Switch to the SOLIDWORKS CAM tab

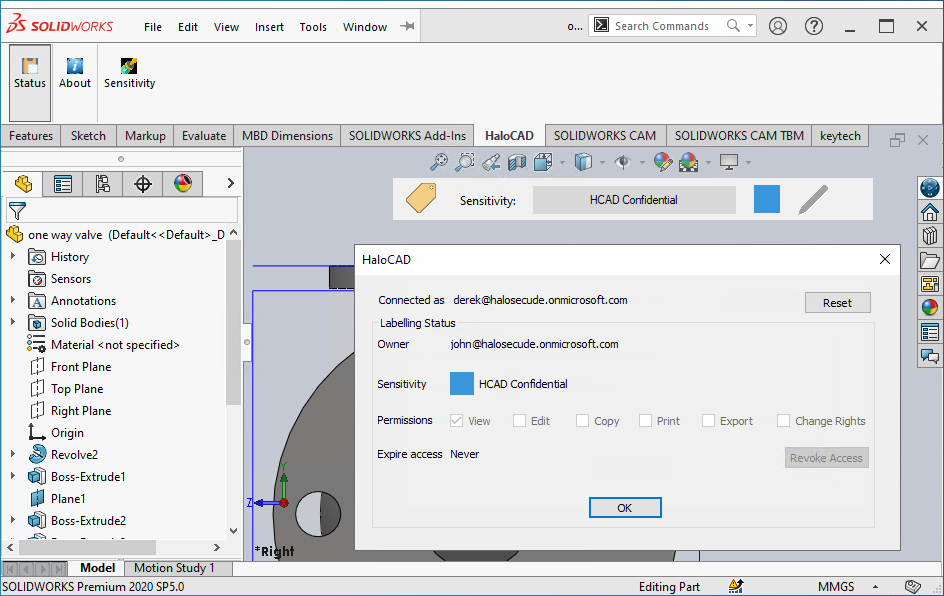pos(605,135)
